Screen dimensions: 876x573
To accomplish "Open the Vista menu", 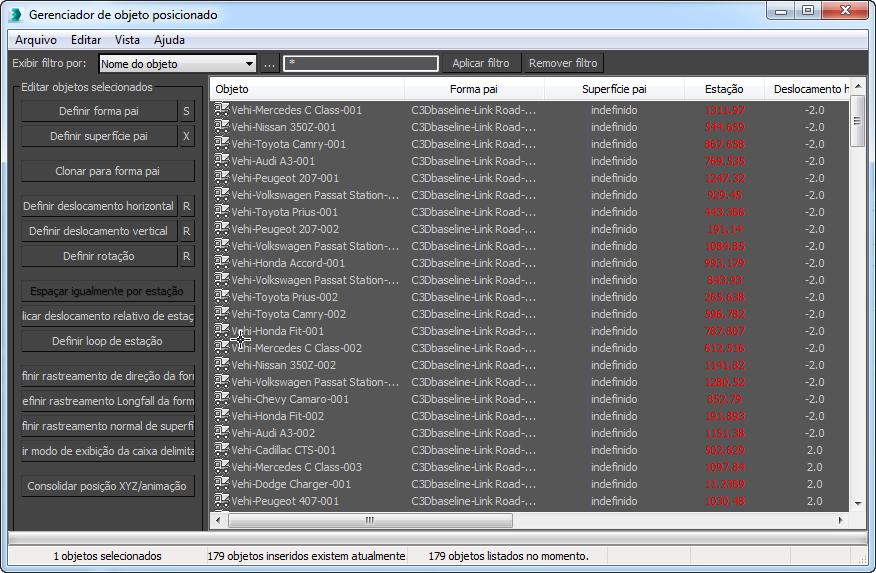I will click(x=127, y=40).
